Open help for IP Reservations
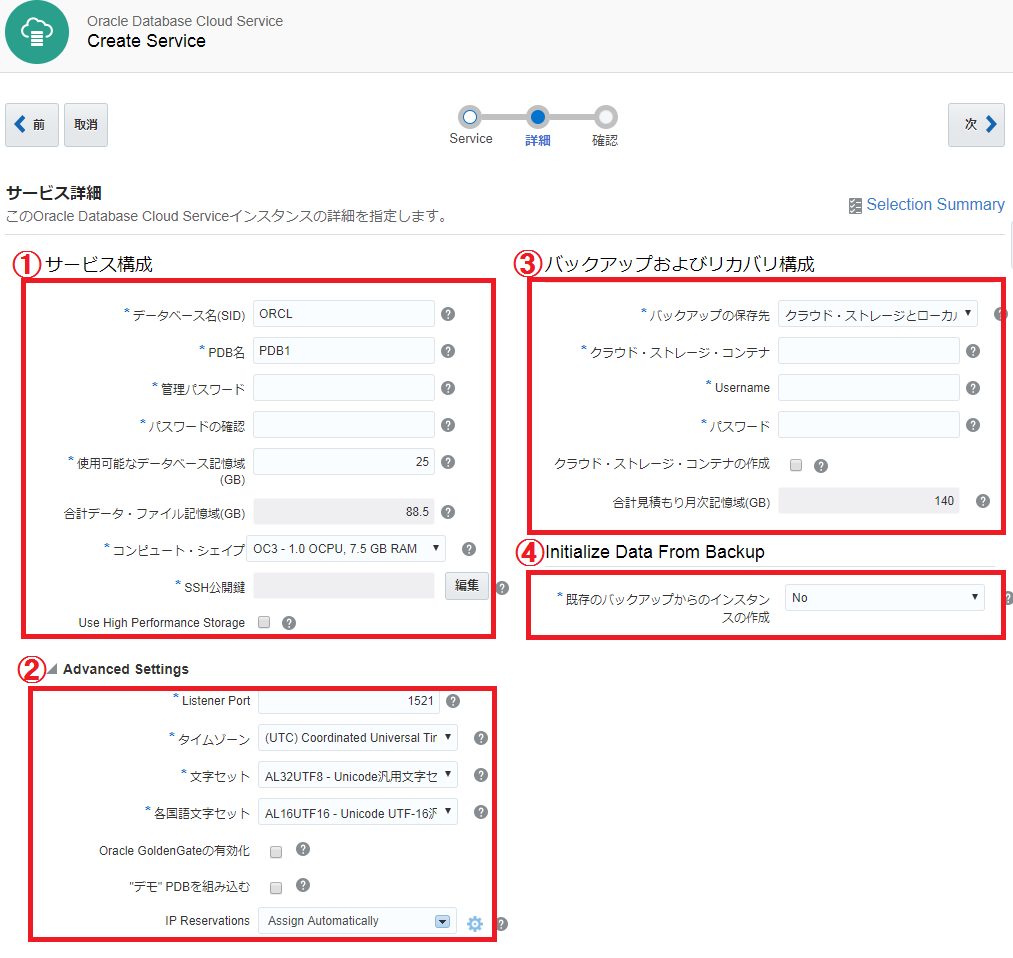Image resolution: width=1013 pixels, height=958 pixels. pyautogui.click(x=501, y=924)
